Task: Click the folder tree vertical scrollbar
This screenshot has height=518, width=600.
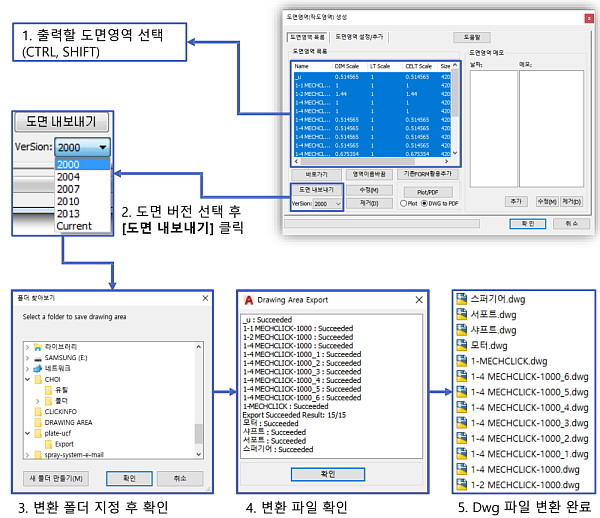Action: (199, 401)
